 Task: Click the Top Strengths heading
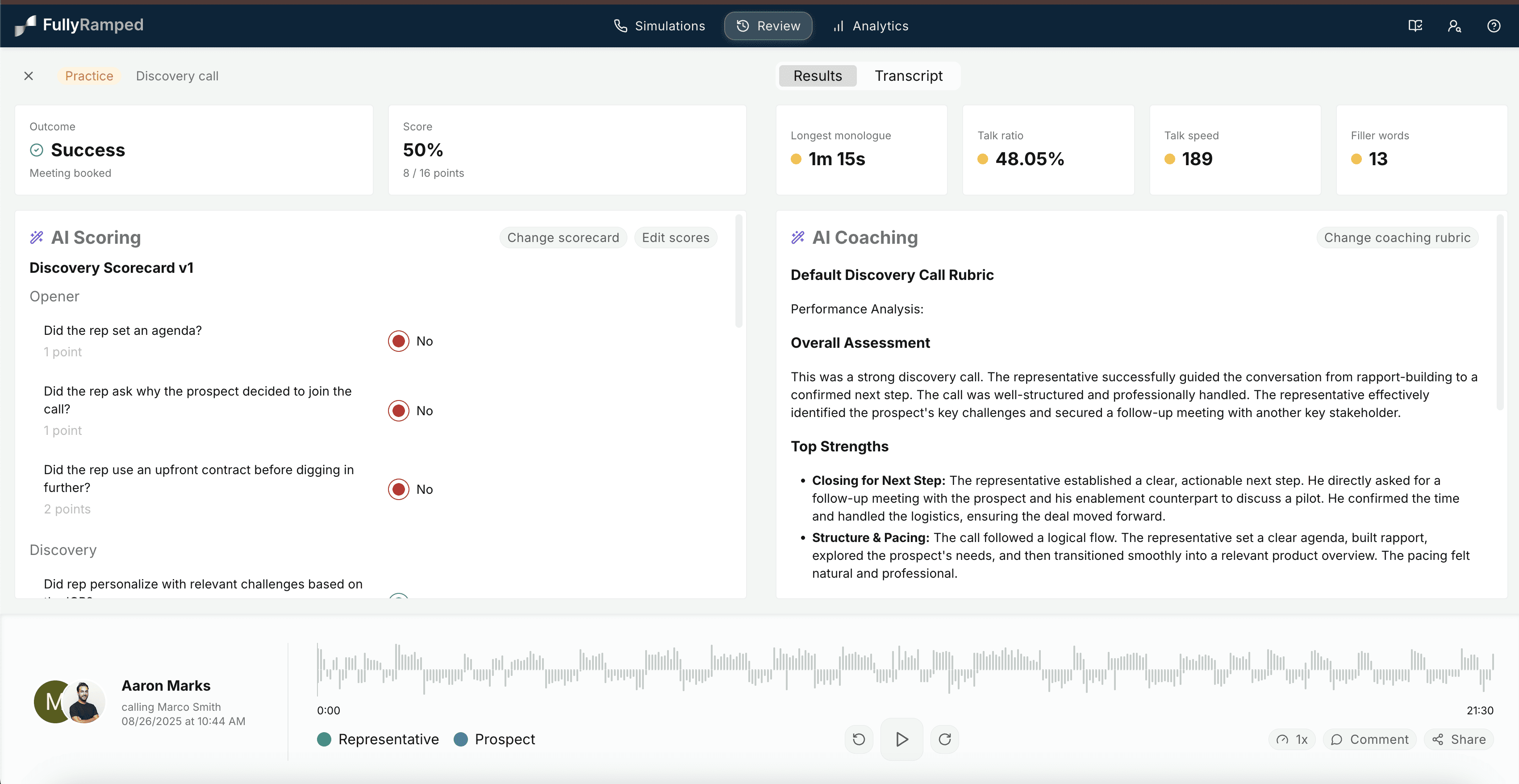coord(840,447)
